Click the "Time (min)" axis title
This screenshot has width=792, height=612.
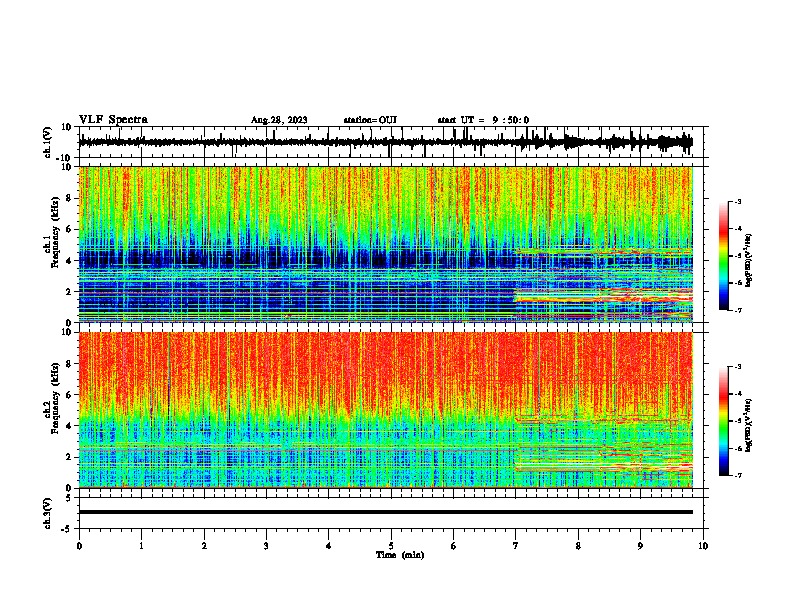click(x=400, y=555)
